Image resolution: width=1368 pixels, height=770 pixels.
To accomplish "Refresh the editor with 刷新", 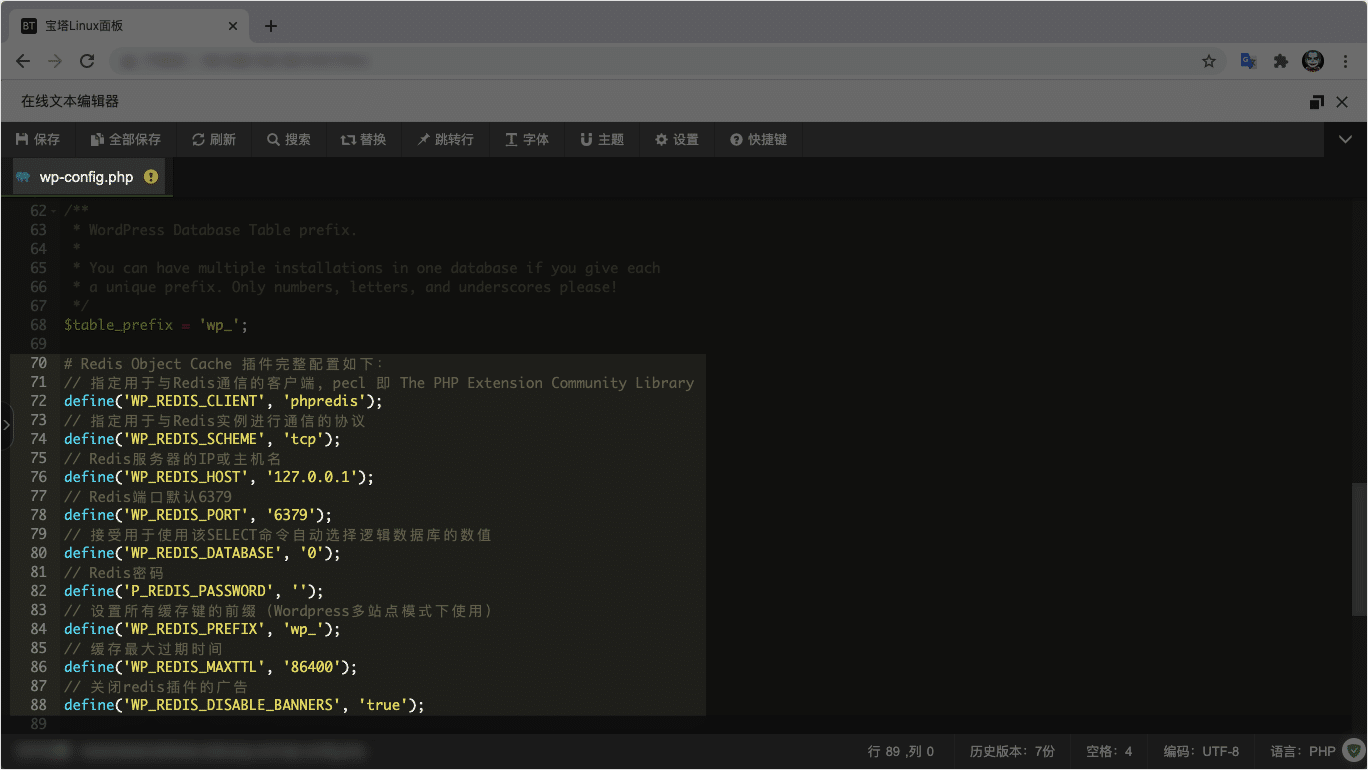I will [214, 140].
